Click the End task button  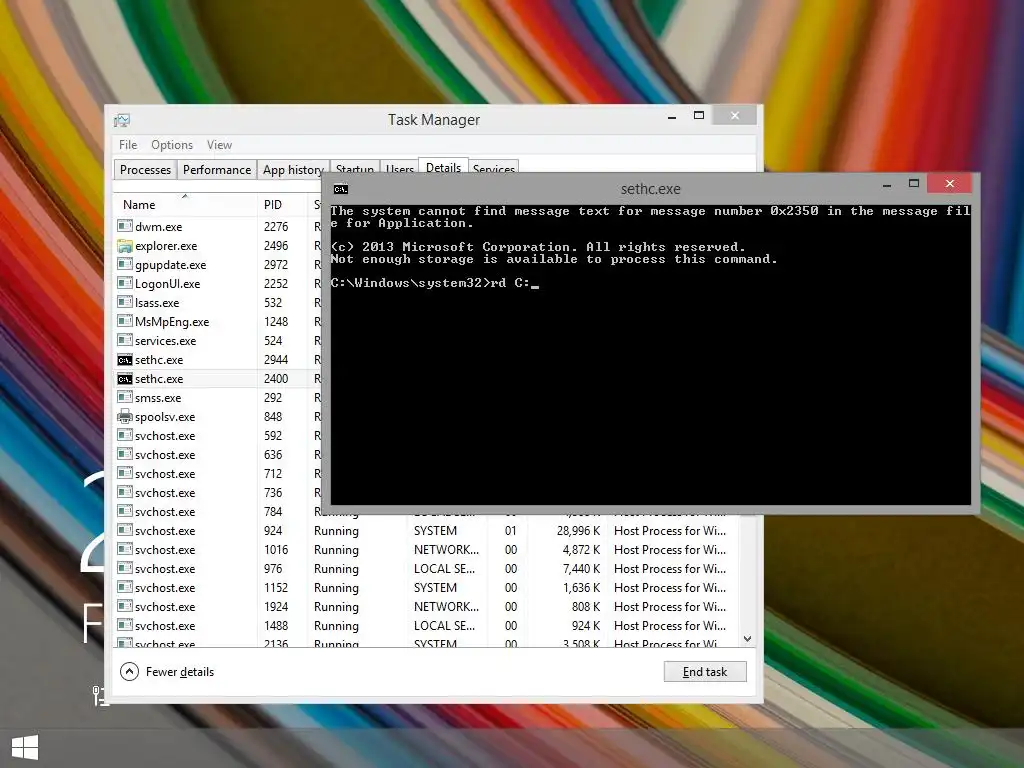[x=705, y=671]
